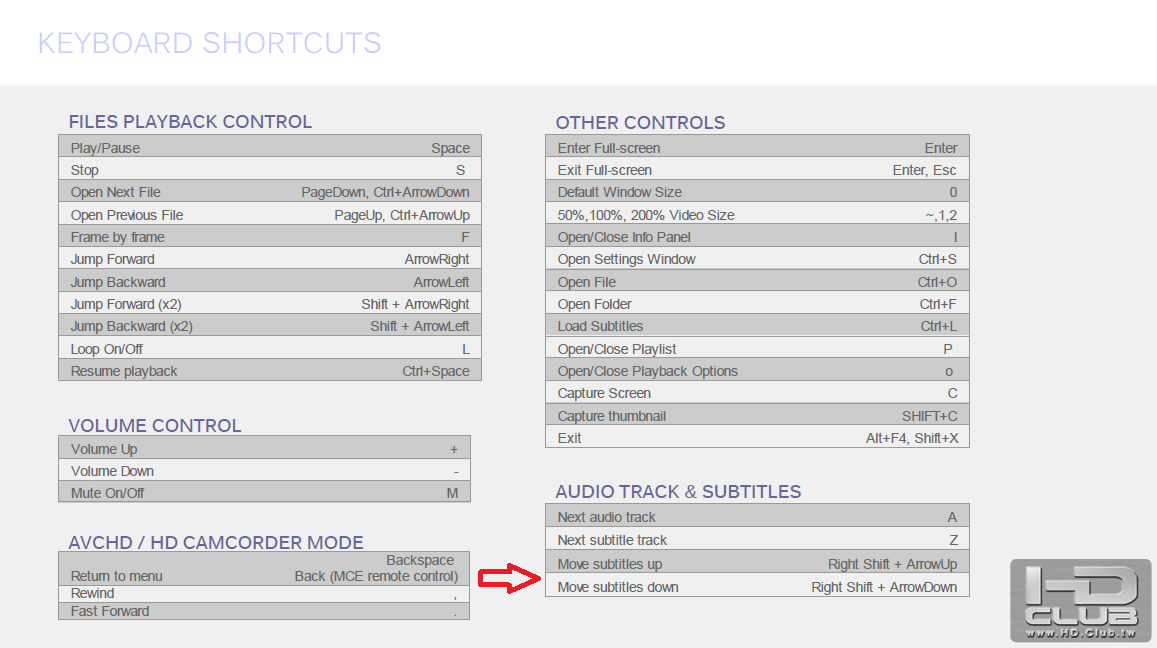
Task: Select the Mute On/Off row
Action: pyautogui.click(x=264, y=493)
